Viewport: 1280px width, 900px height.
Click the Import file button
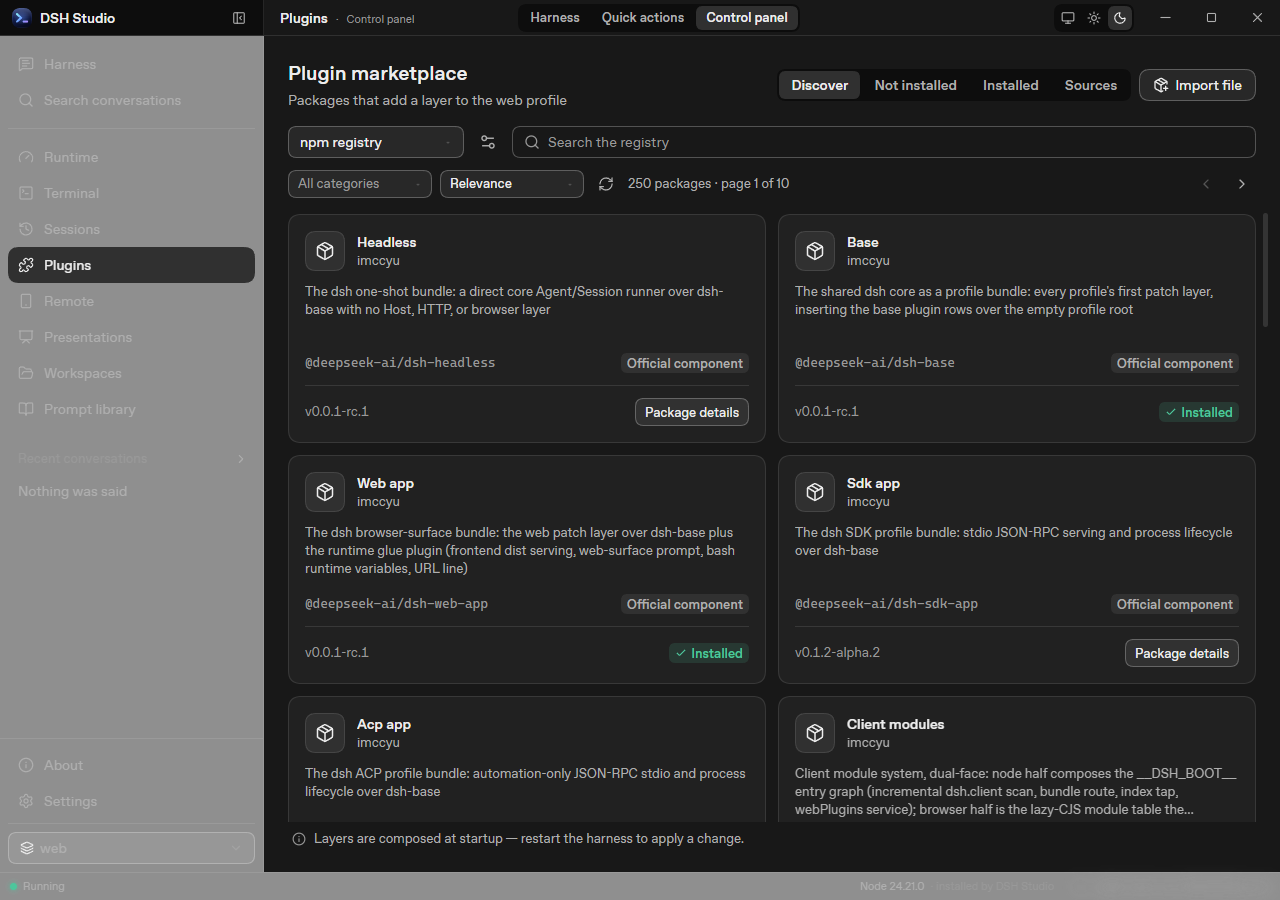[1197, 85]
